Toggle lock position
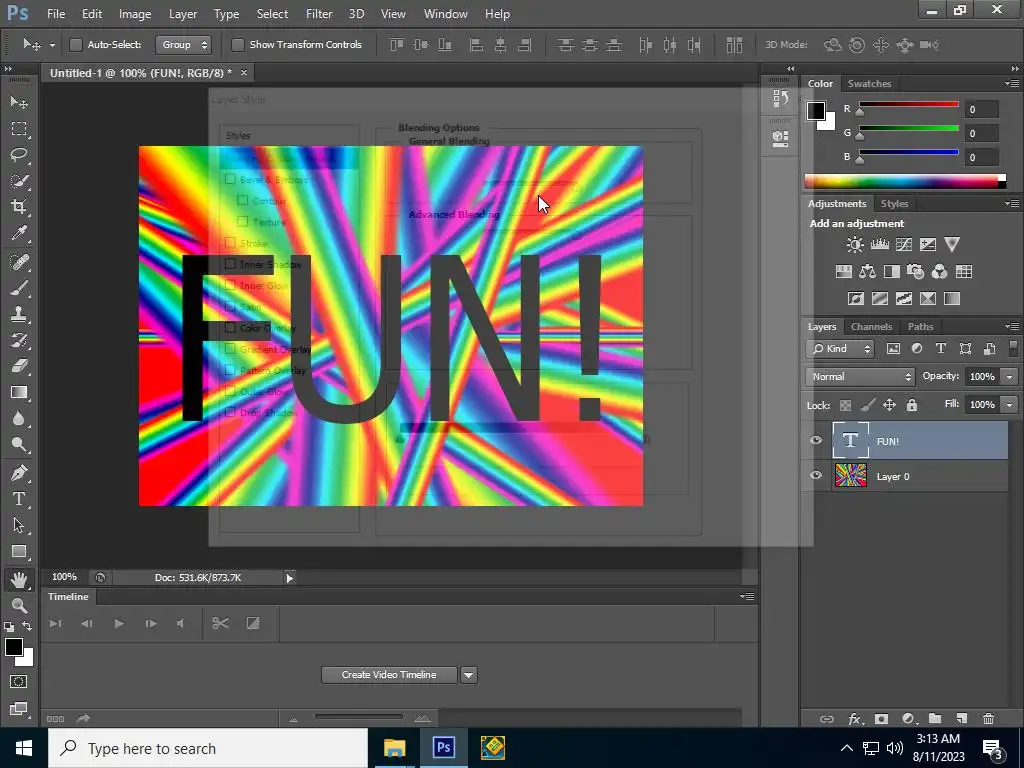 tap(889, 406)
